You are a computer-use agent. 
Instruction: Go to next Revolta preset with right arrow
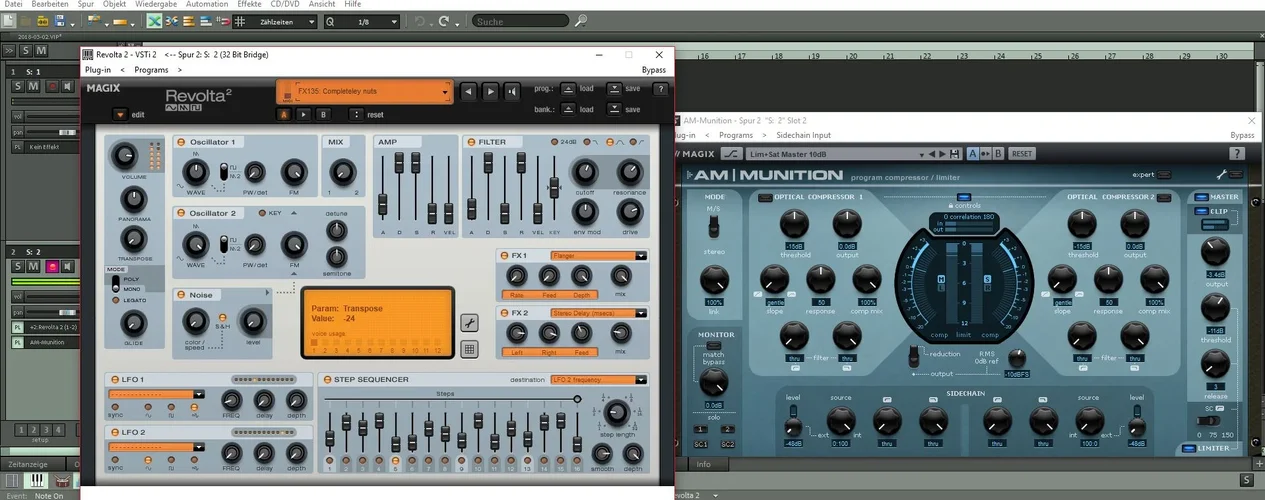pos(490,91)
